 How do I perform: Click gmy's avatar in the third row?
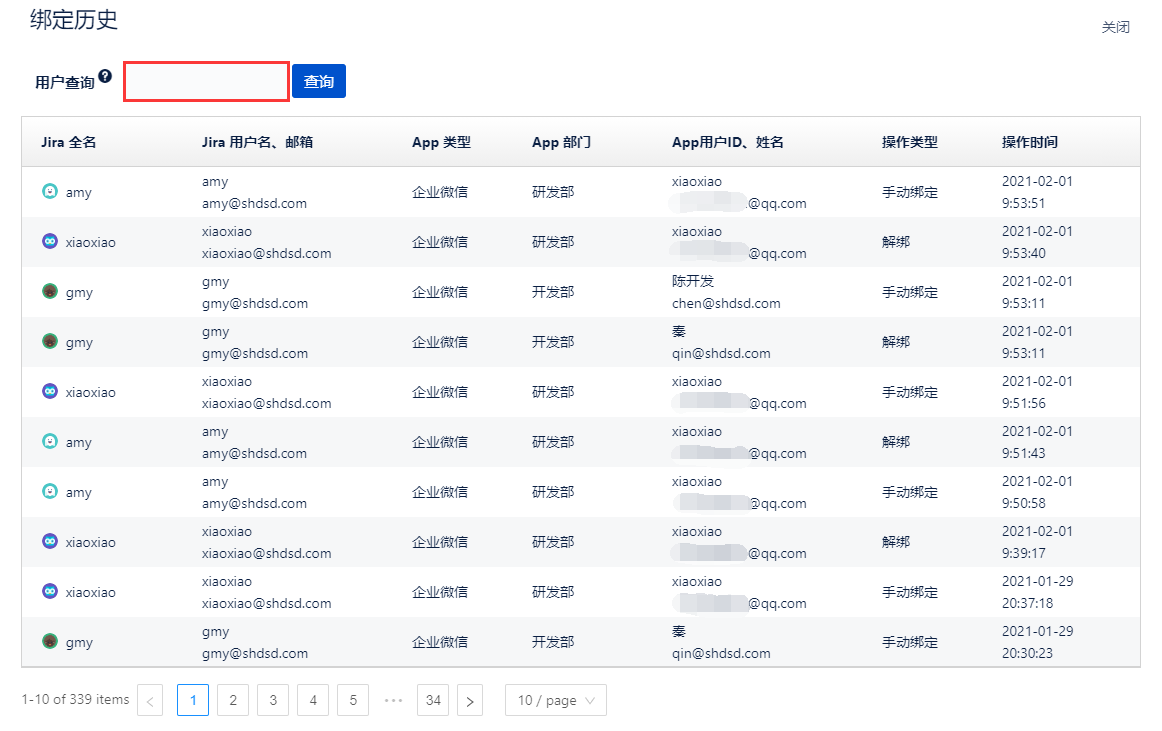50,292
